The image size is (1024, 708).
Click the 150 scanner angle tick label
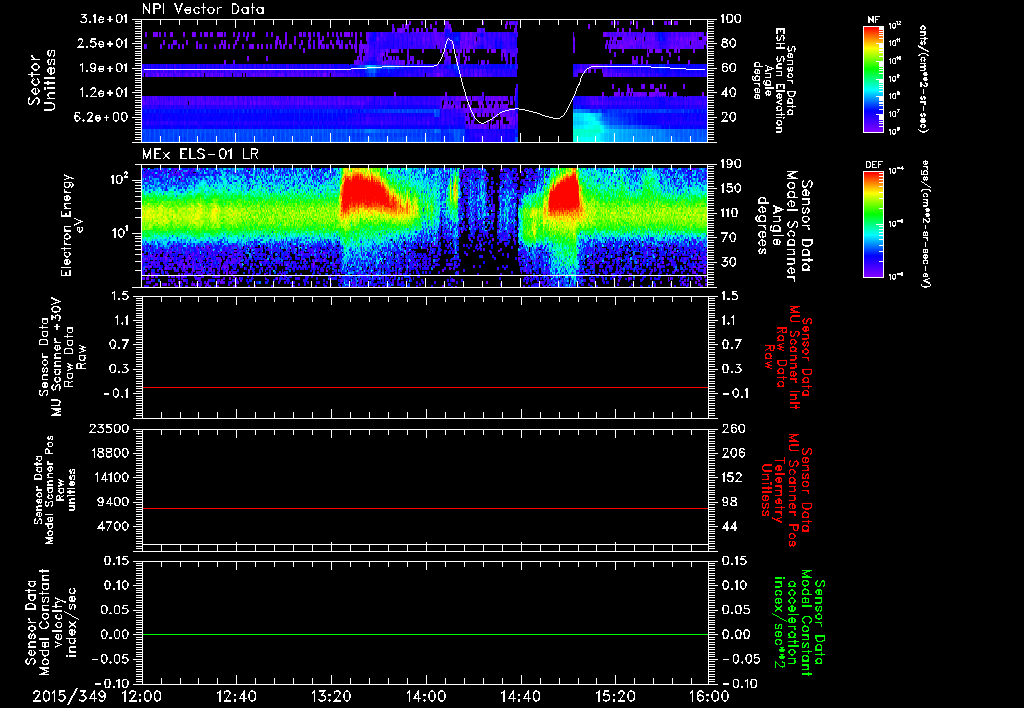pos(728,189)
